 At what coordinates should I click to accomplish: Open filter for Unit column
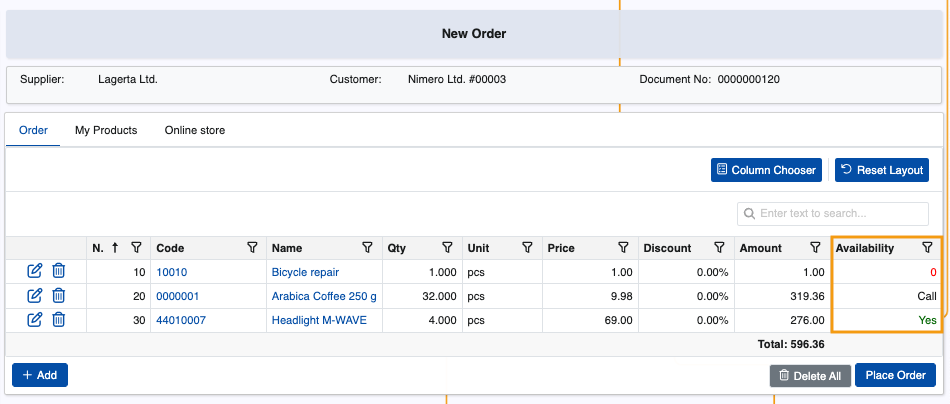click(527, 247)
